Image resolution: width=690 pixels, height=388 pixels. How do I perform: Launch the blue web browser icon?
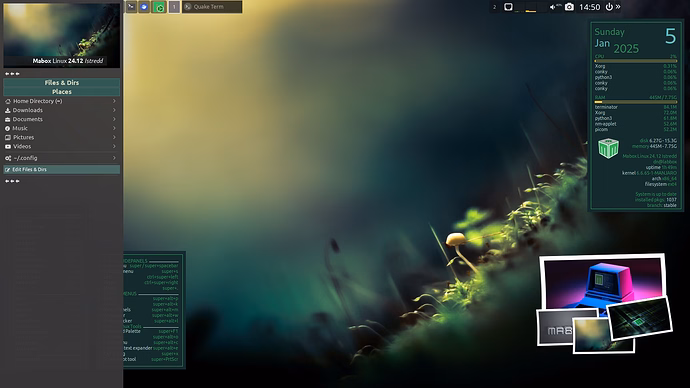(144, 7)
